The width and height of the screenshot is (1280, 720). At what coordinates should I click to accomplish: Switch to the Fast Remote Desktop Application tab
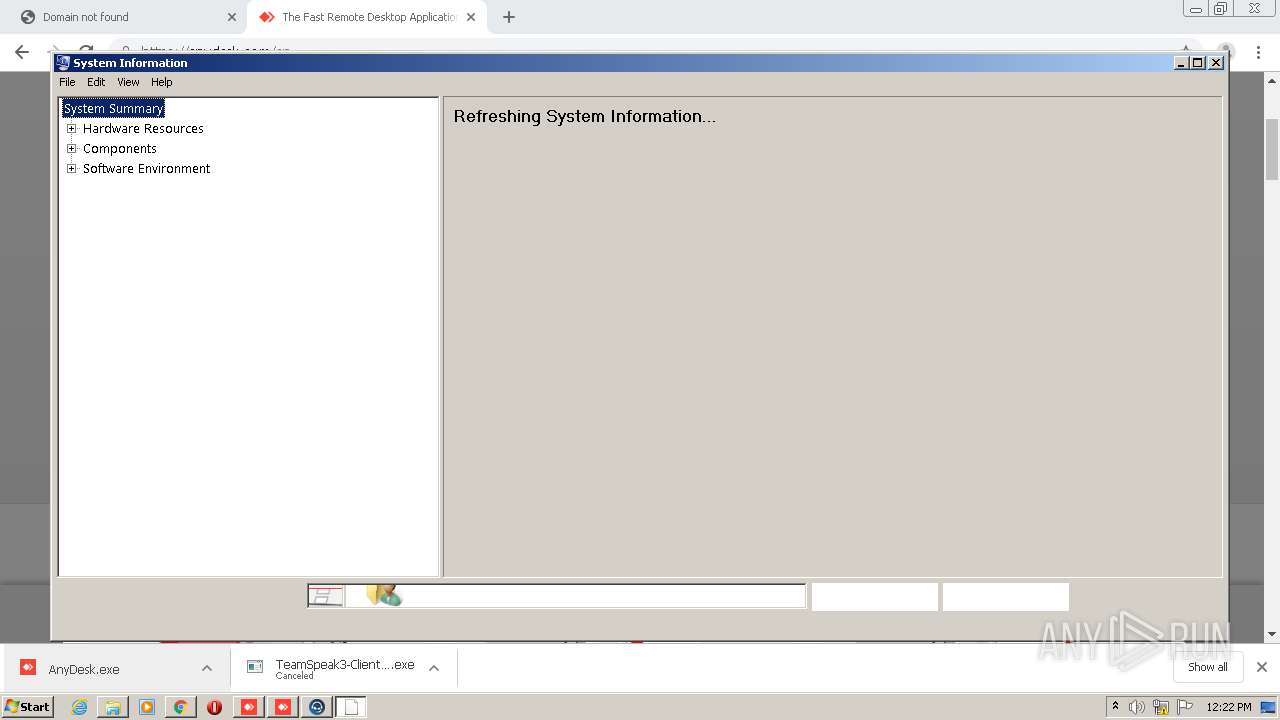pyautogui.click(x=366, y=17)
